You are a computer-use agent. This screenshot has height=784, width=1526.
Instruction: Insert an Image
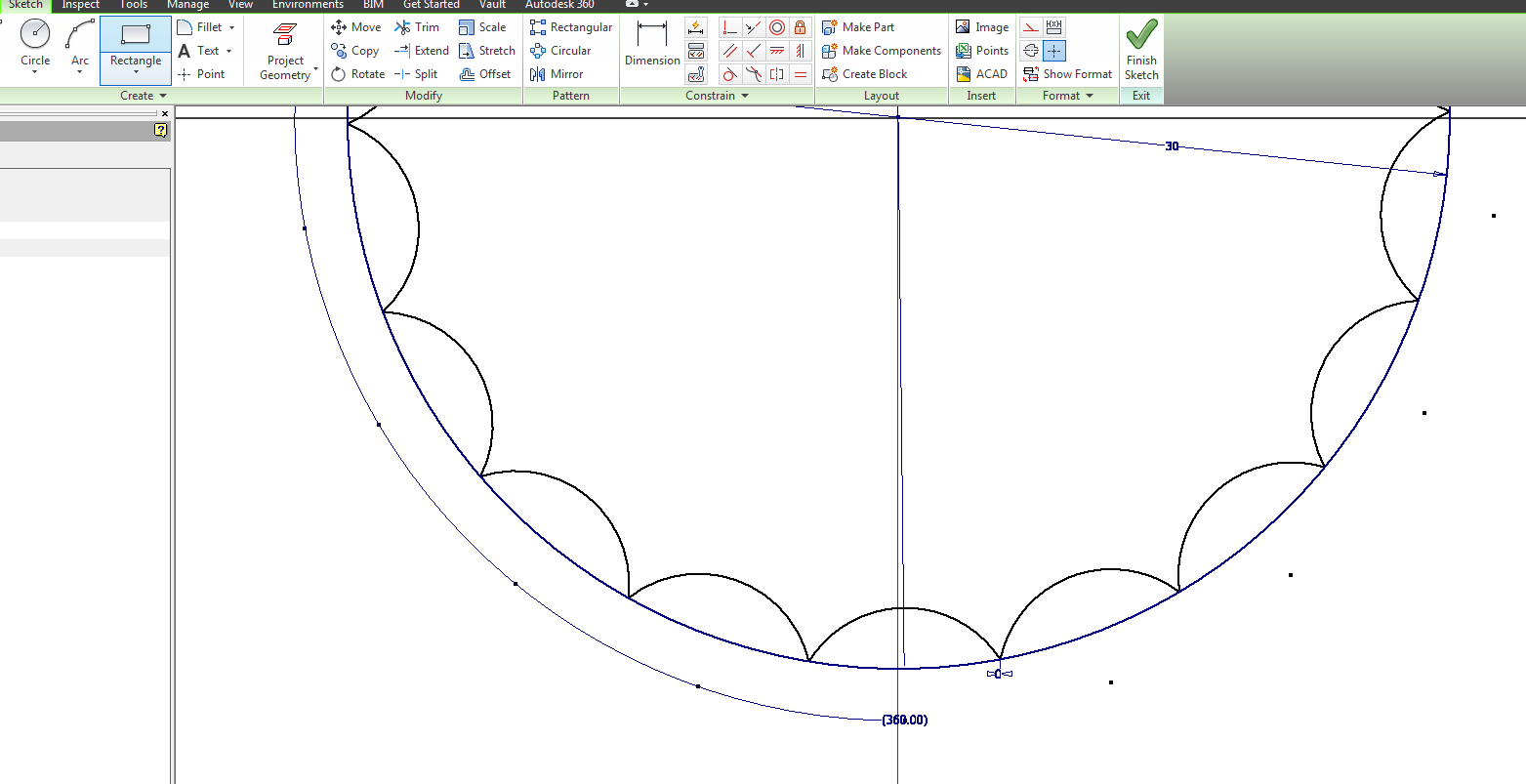(982, 27)
